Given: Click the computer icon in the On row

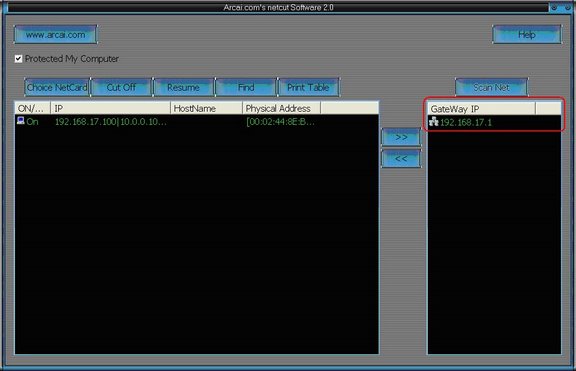Looking at the screenshot, I should (x=21, y=120).
